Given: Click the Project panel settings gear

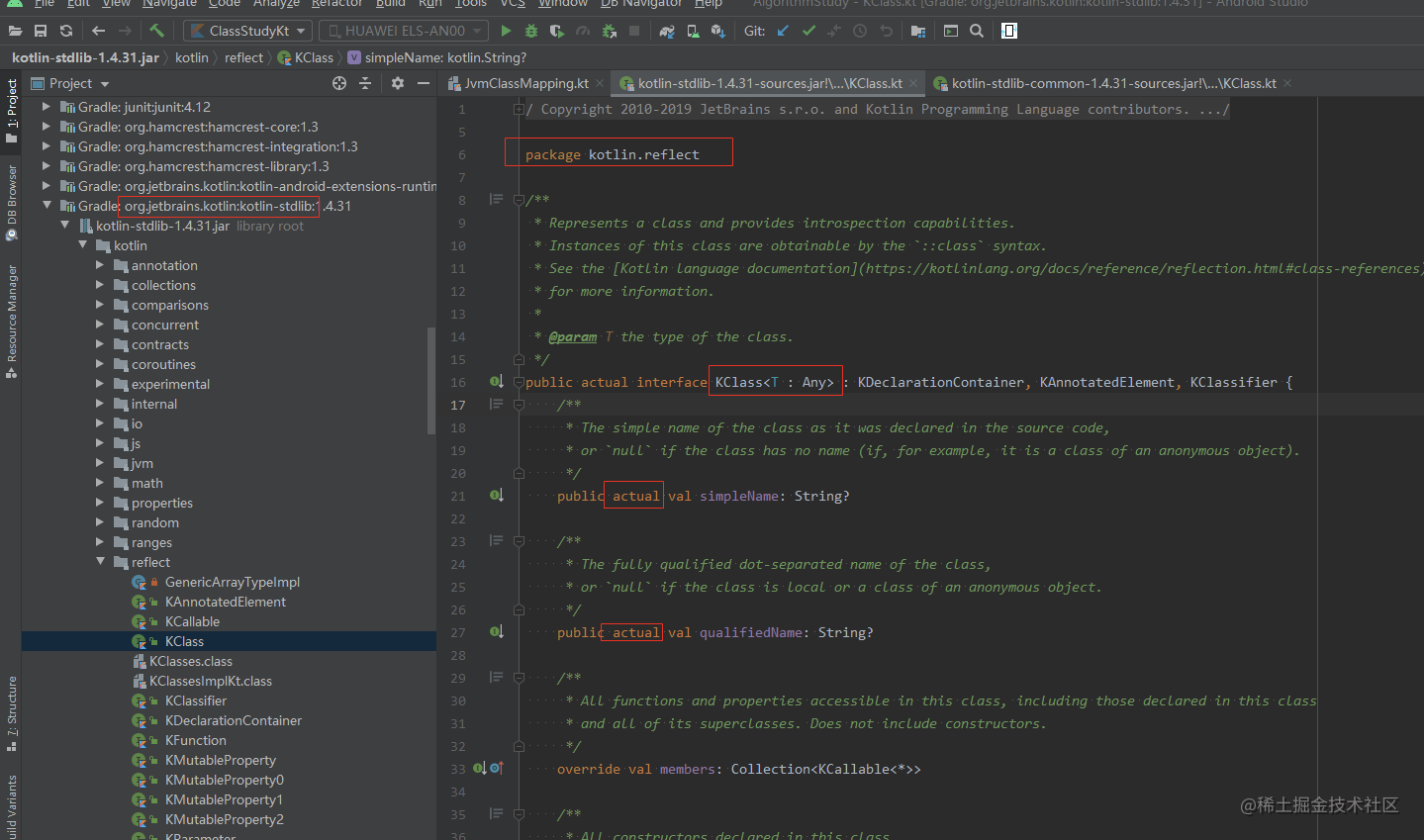Looking at the screenshot, I should click(x=398, y=83).
